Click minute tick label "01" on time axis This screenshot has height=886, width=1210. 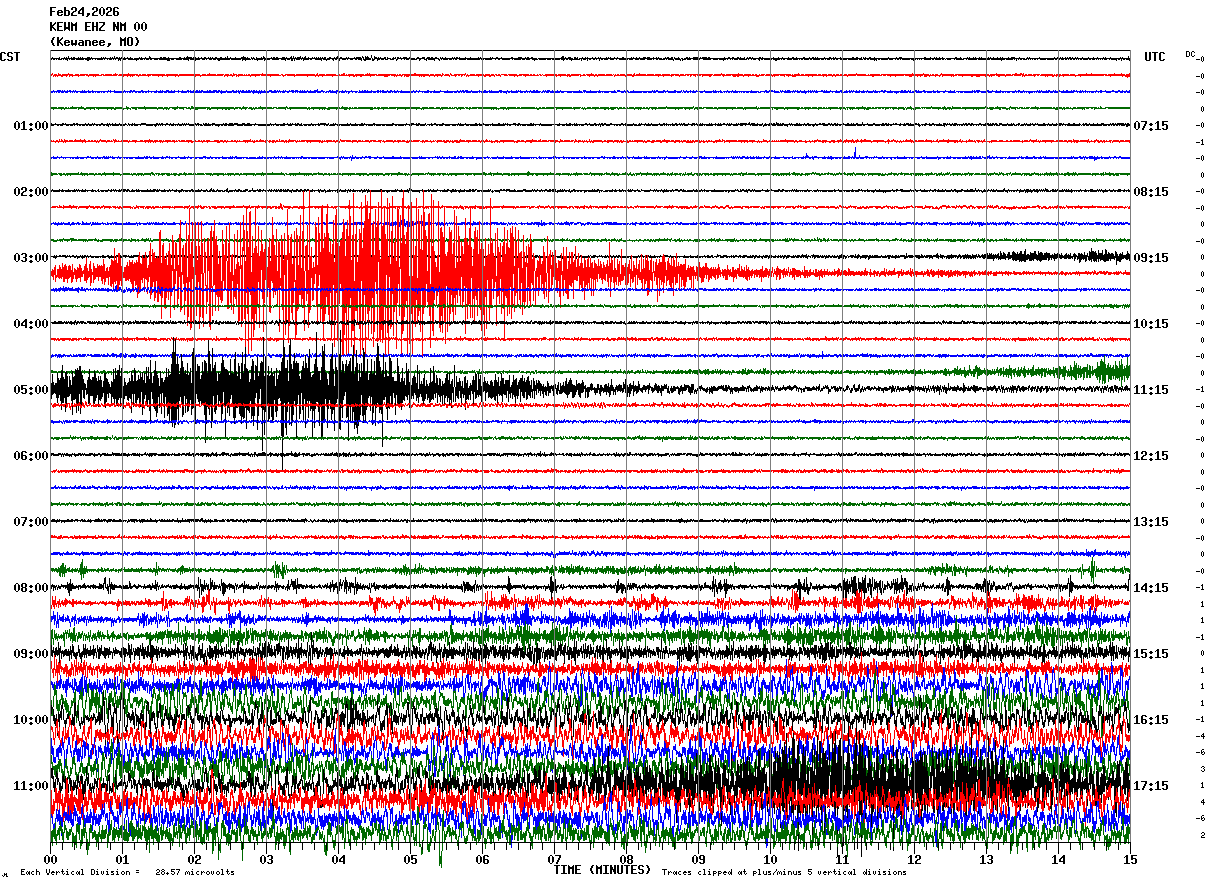pos(123,860)
